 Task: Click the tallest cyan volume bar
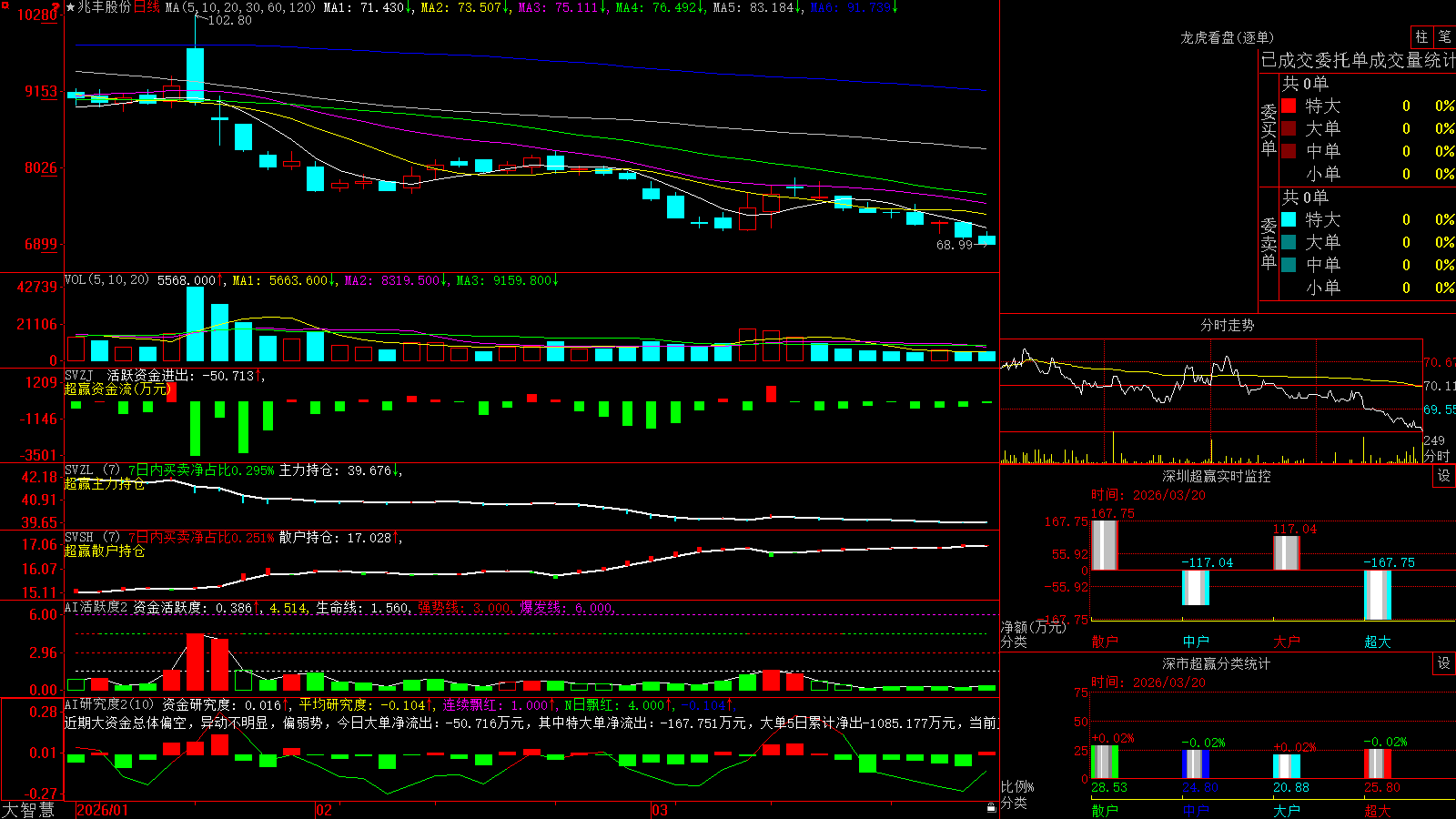click(x=195, y=325)
